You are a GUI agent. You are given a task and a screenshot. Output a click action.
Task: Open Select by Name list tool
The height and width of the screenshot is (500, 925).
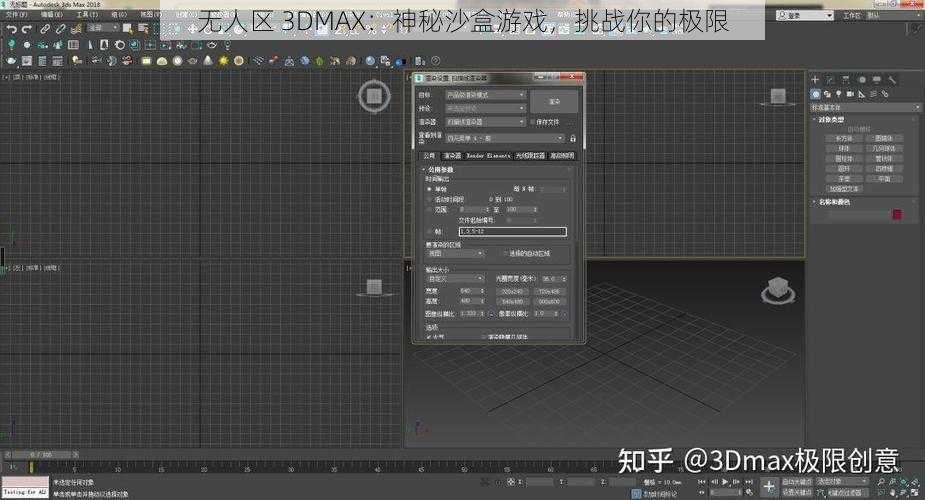tap(143, 28)
